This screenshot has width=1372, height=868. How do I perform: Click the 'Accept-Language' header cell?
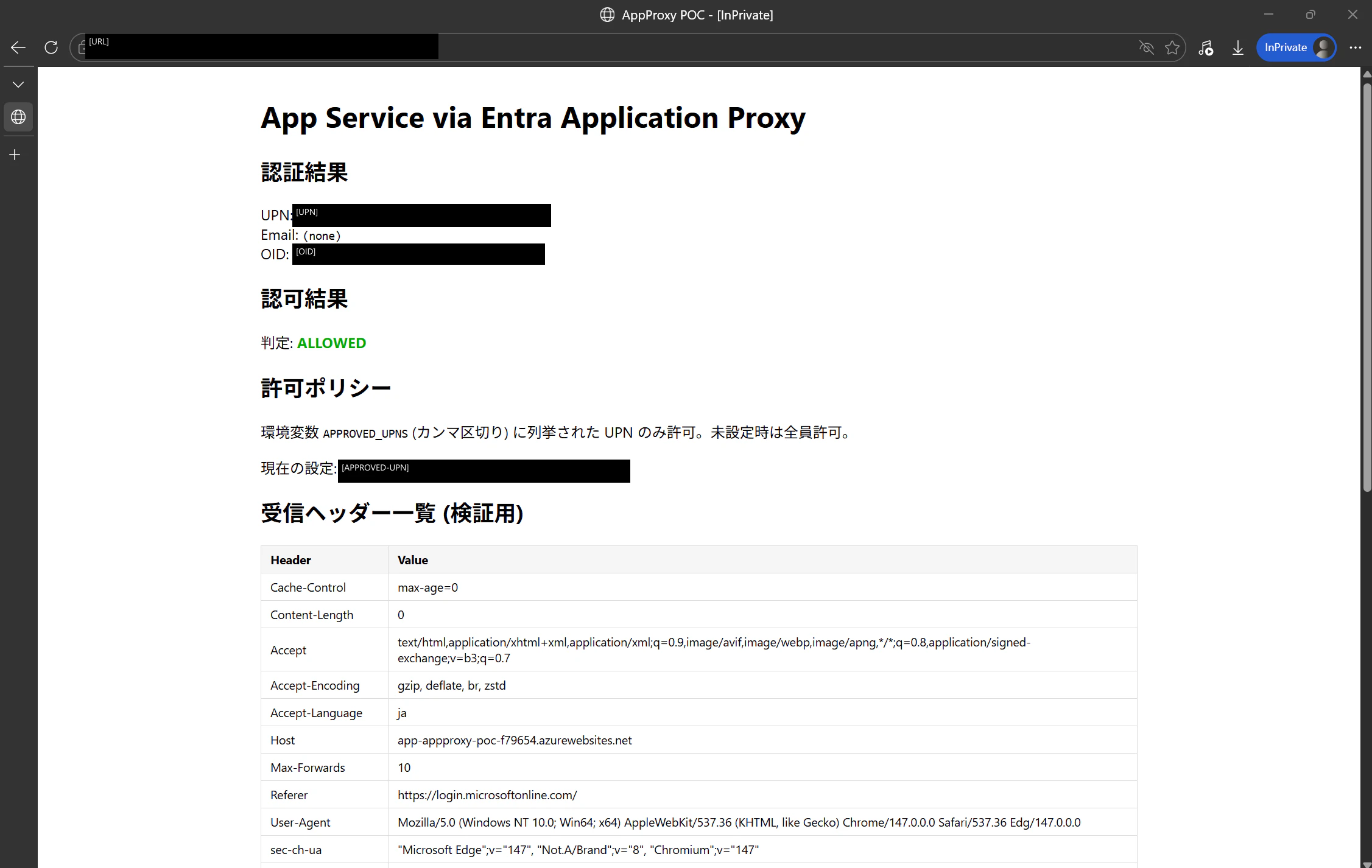pos(325,713)
